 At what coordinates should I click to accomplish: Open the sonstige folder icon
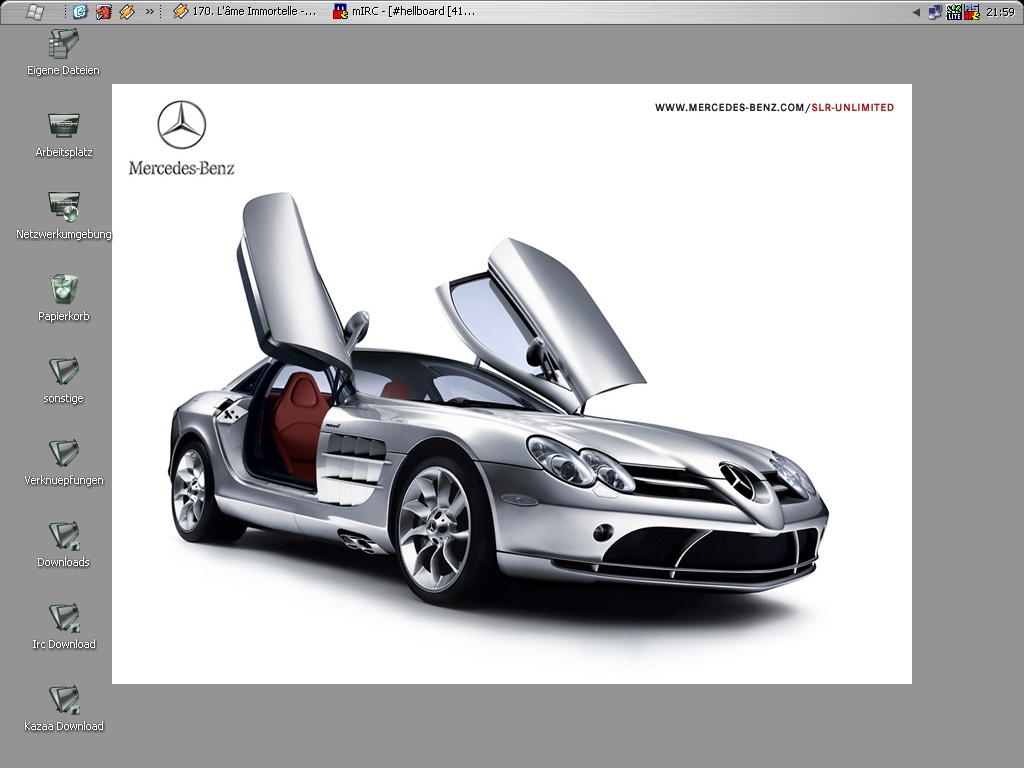coord(63,372)
